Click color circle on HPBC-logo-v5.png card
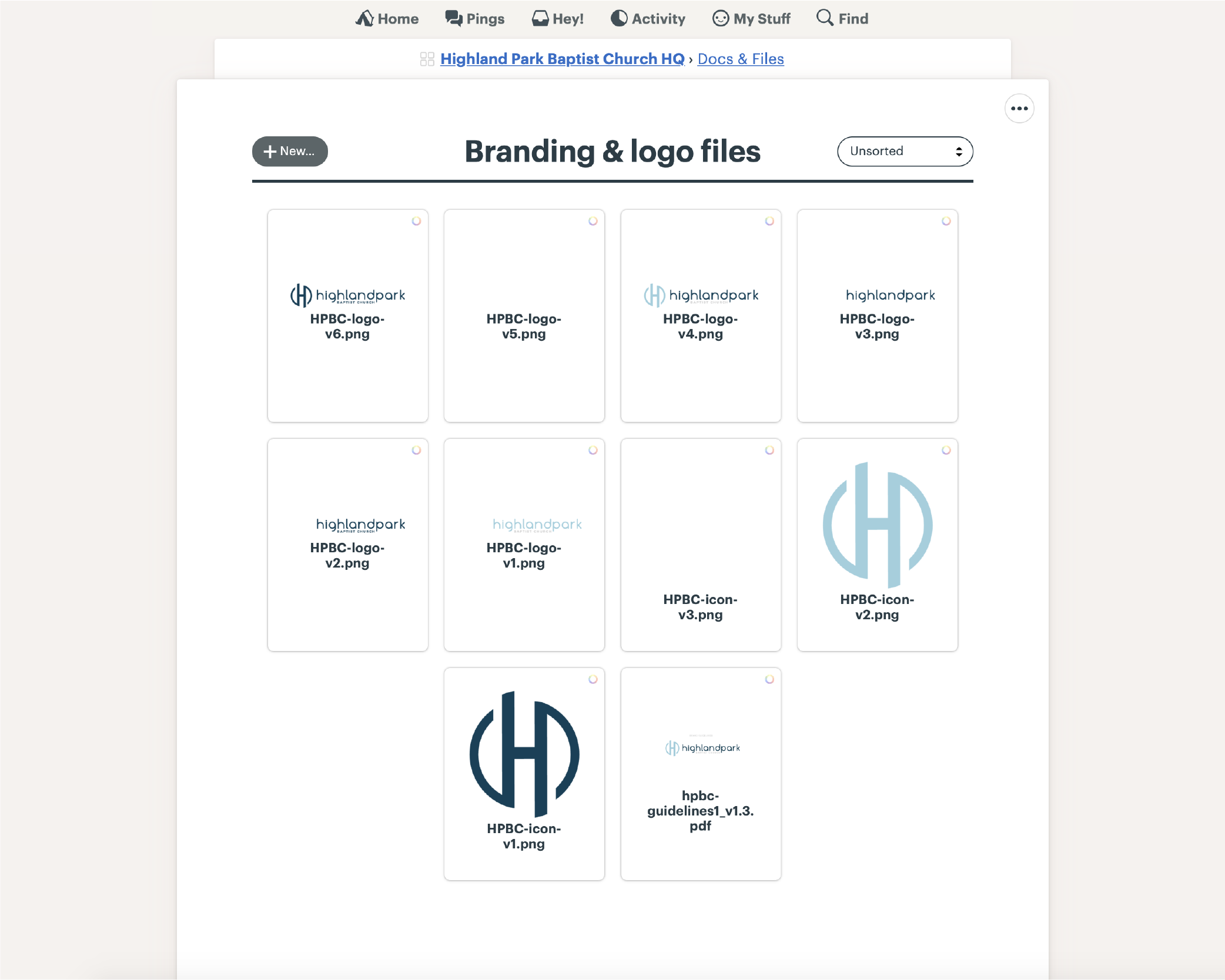Image resolution: width=1225 pixels, height=980 pixels. point(593,221)
